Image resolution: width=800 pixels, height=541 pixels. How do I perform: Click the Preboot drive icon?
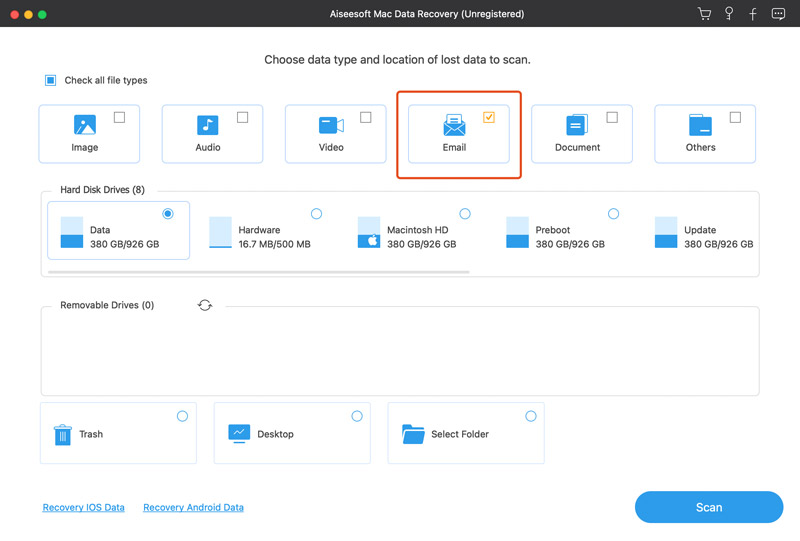click(517, 232)
